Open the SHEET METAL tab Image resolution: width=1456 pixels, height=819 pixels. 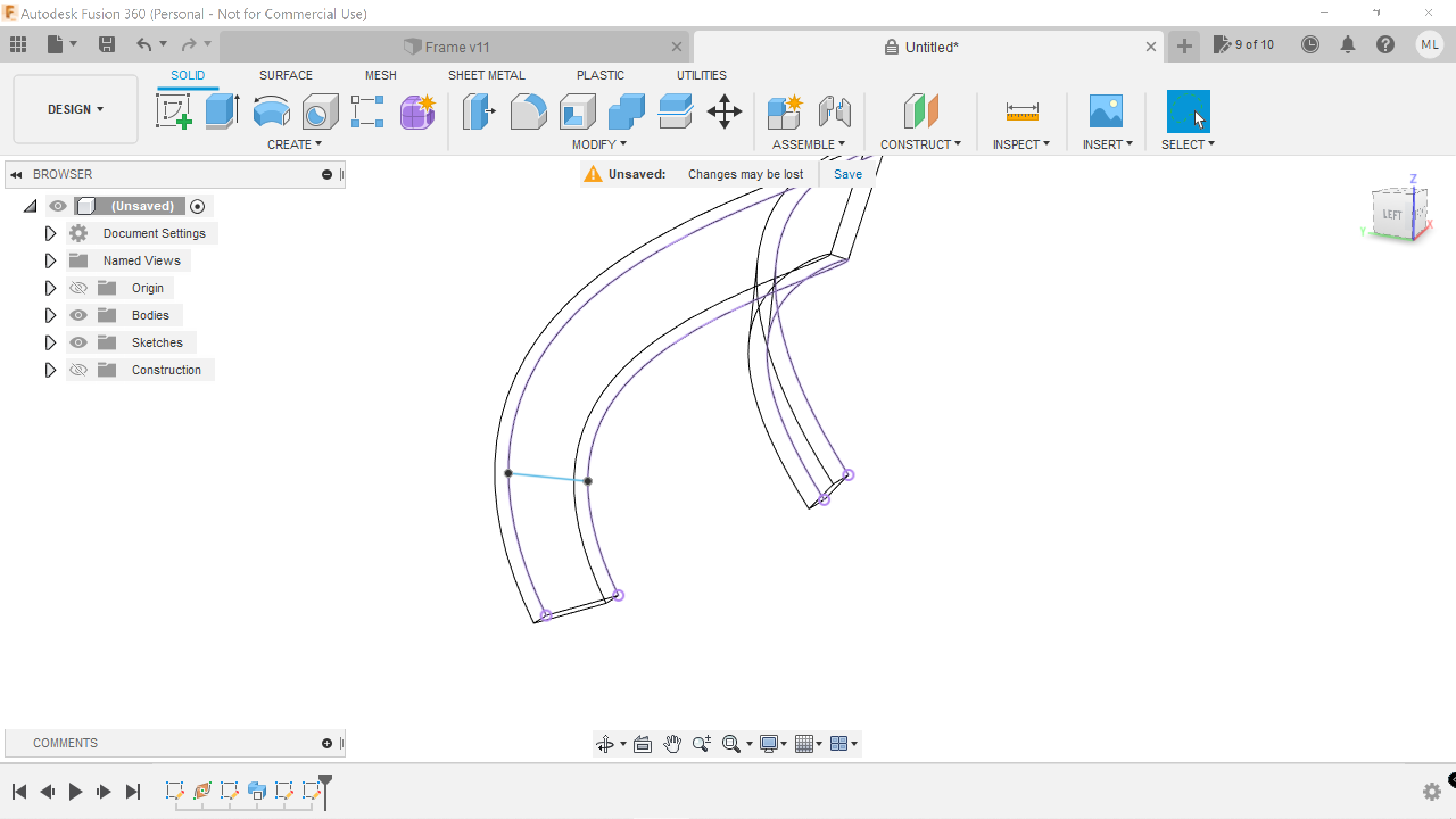[486, 75]
